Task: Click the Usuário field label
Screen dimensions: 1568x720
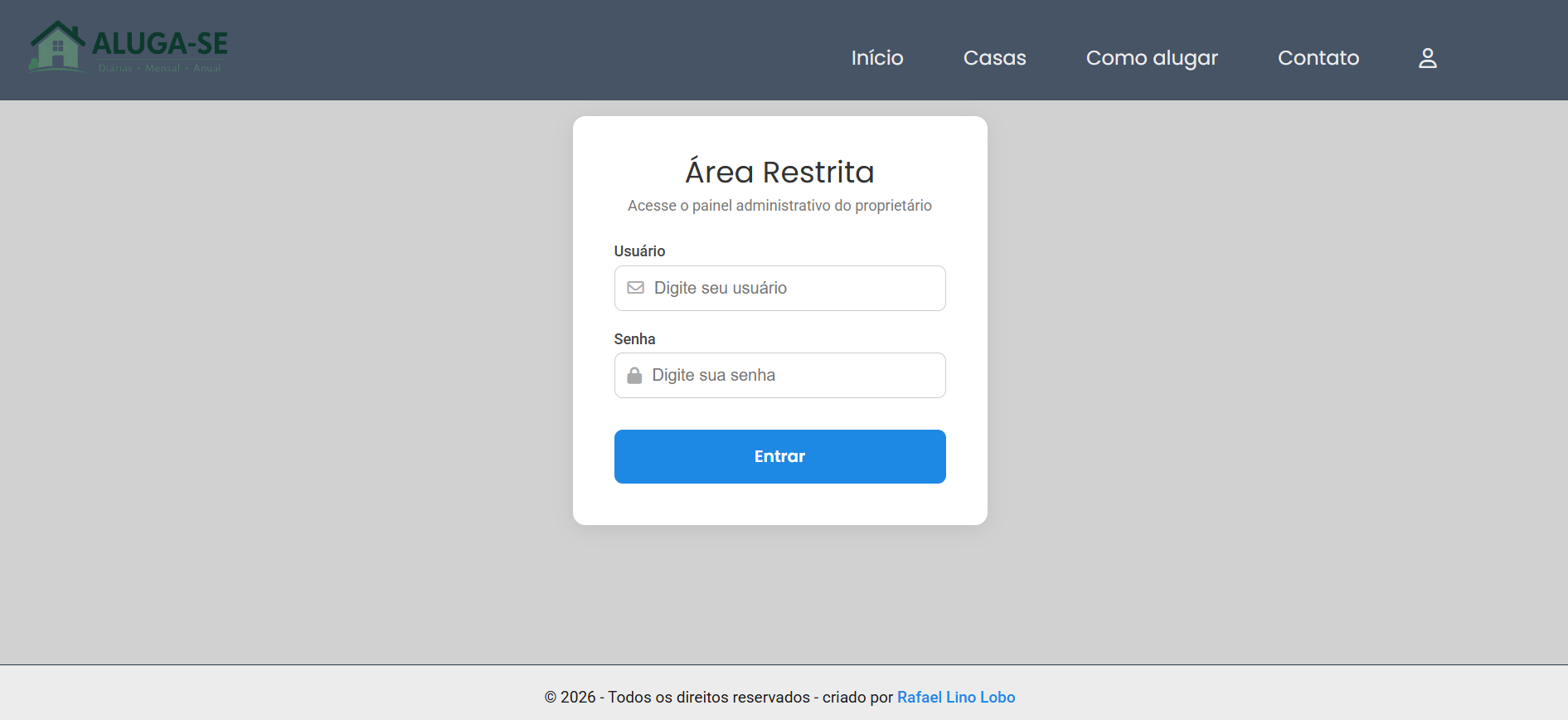Action: pyautogui.click(x=639, y=251)
